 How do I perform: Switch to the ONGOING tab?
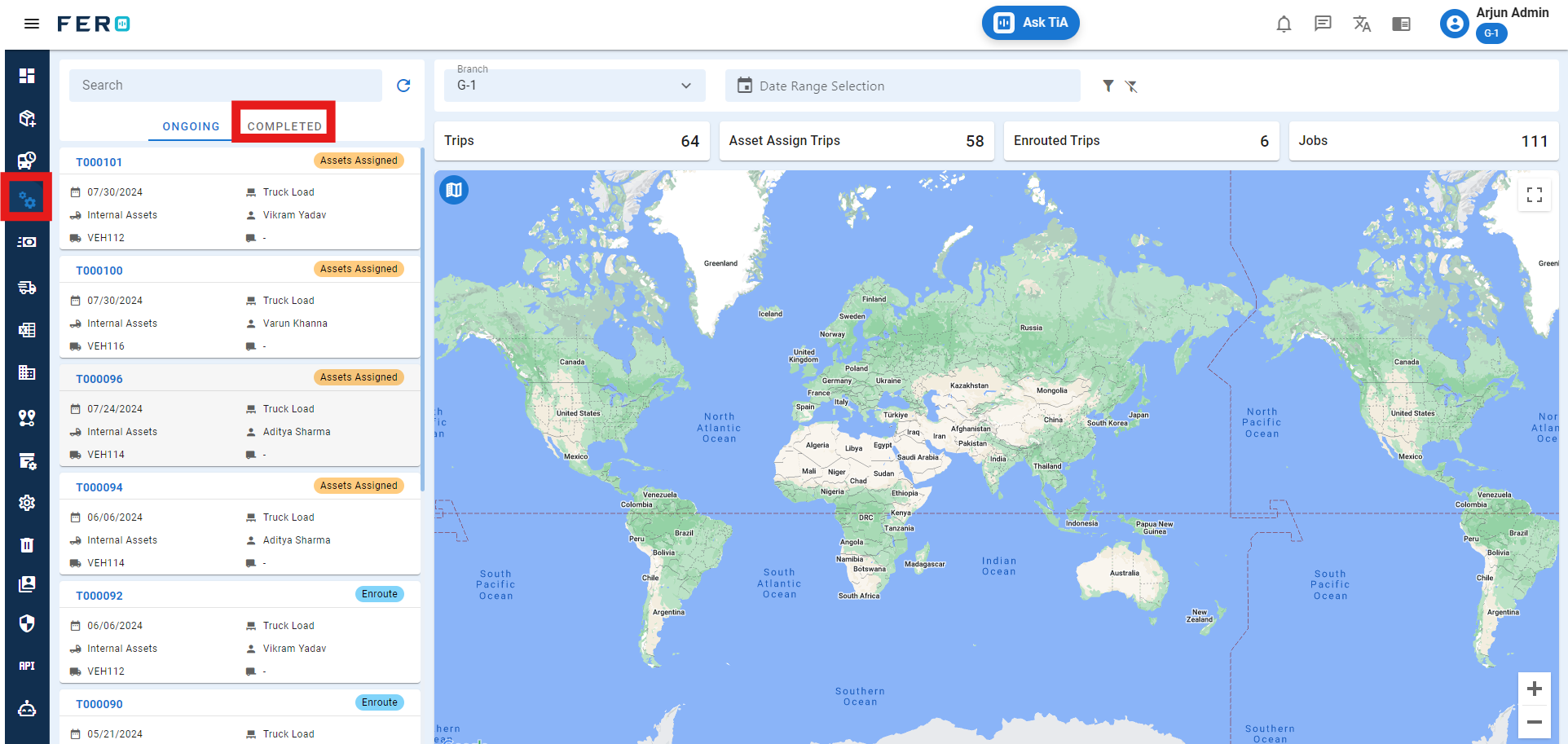(191, 126)
